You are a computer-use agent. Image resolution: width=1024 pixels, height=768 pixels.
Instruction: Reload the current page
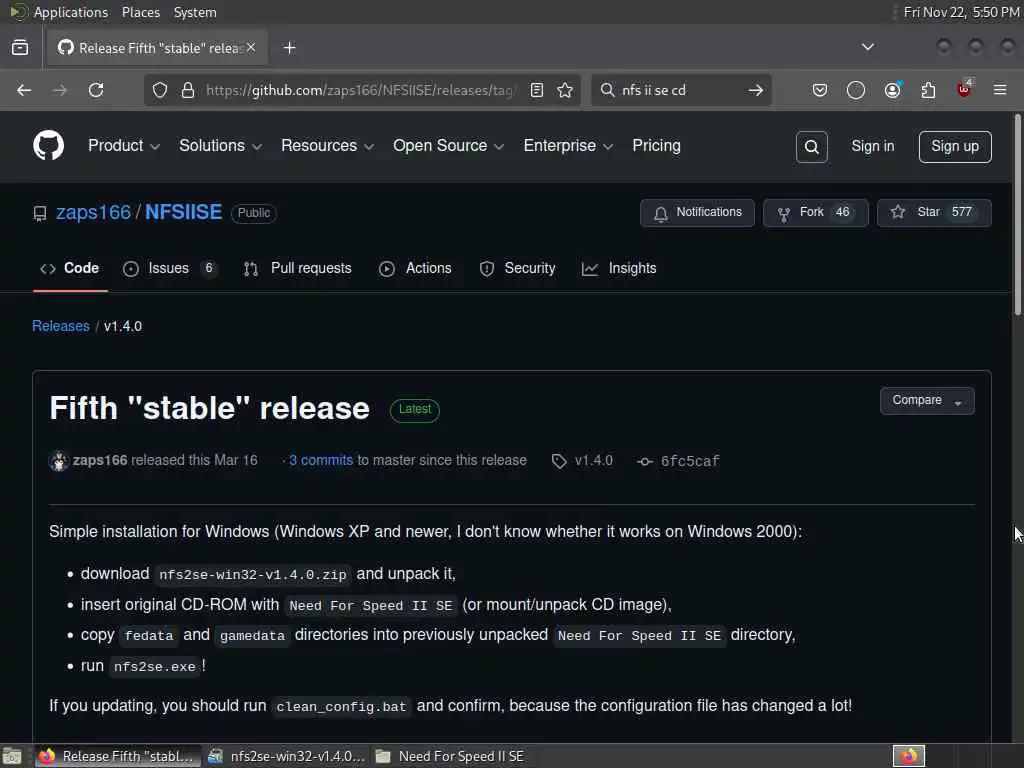coord(96,90)
